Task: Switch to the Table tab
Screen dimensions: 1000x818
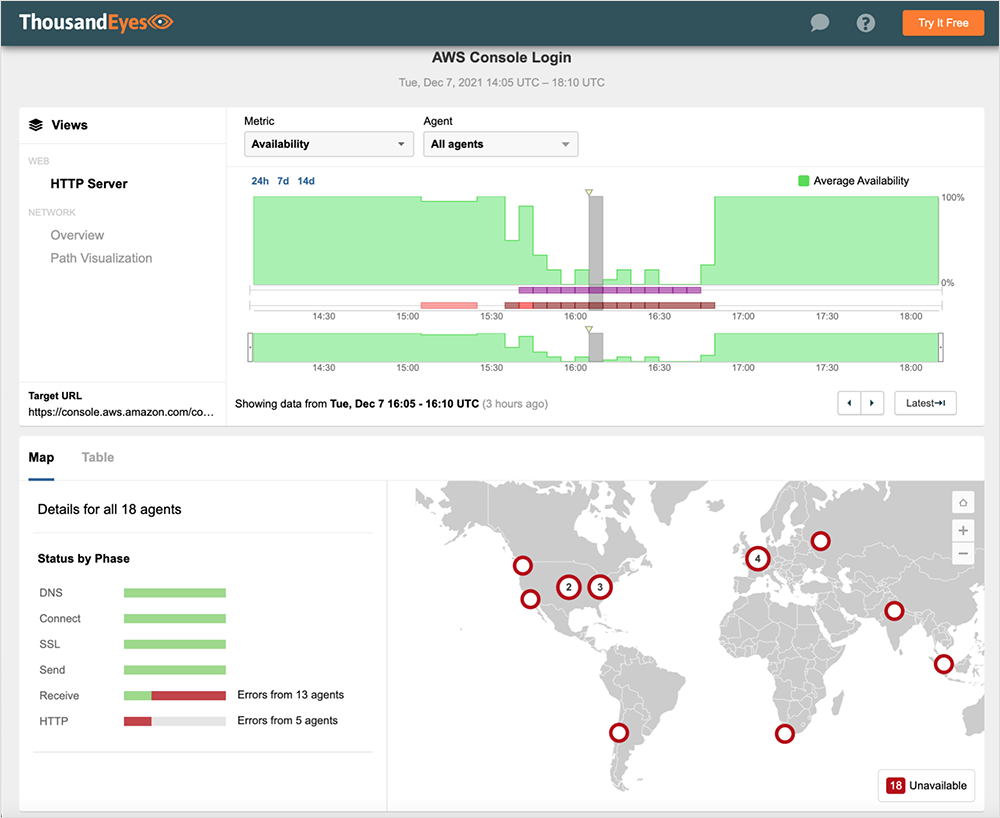Action: pos(98,457)
